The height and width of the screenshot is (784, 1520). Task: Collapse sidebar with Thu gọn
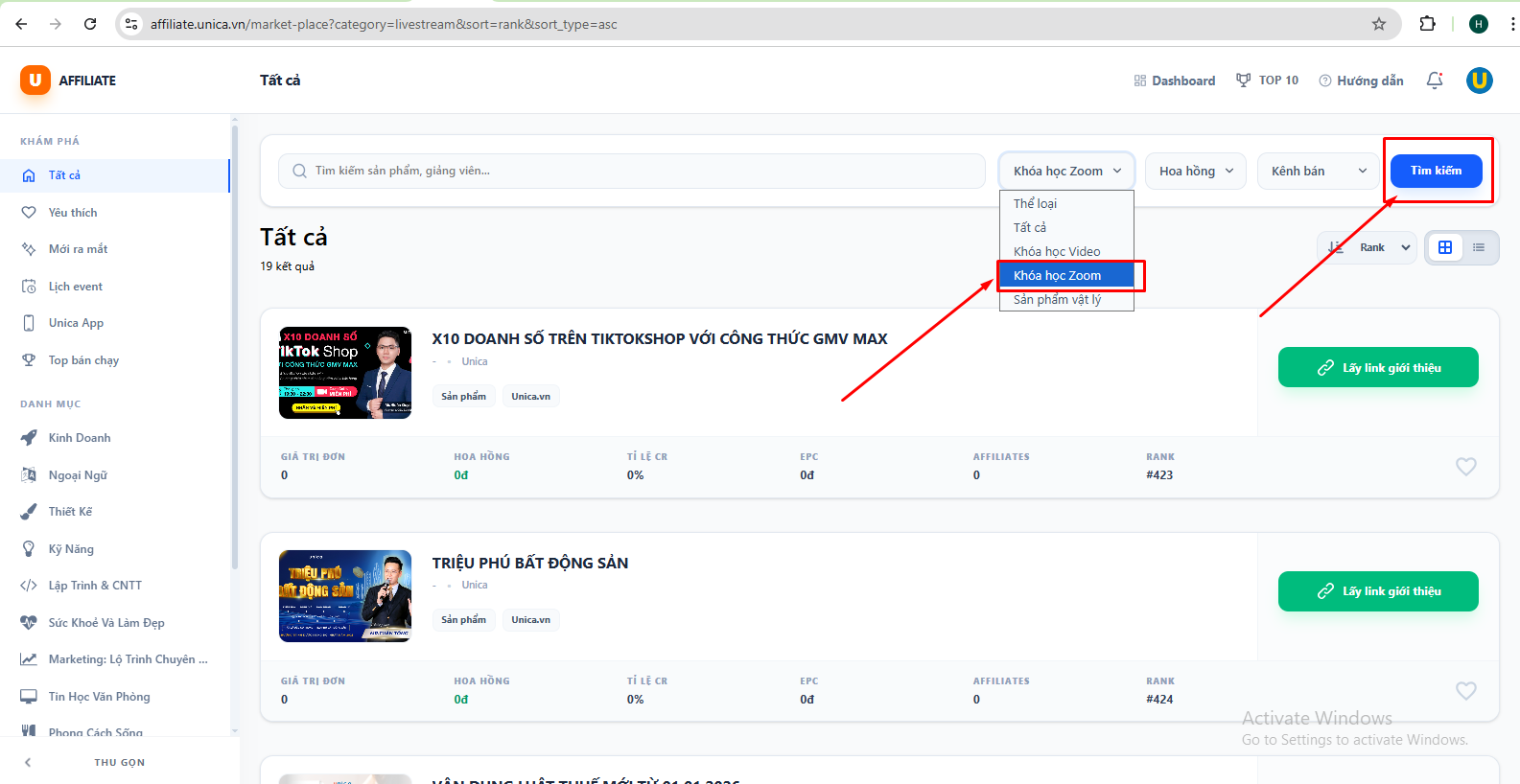(119, 762)
